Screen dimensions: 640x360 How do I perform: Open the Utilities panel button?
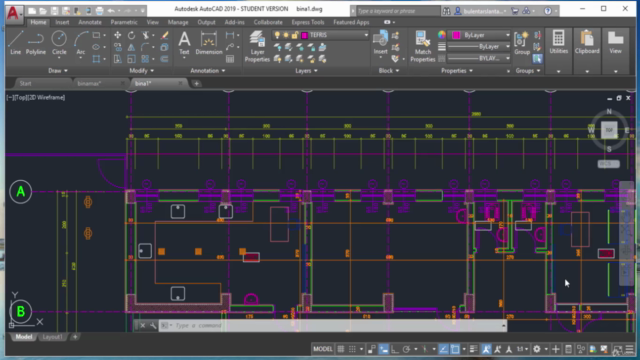558,43
